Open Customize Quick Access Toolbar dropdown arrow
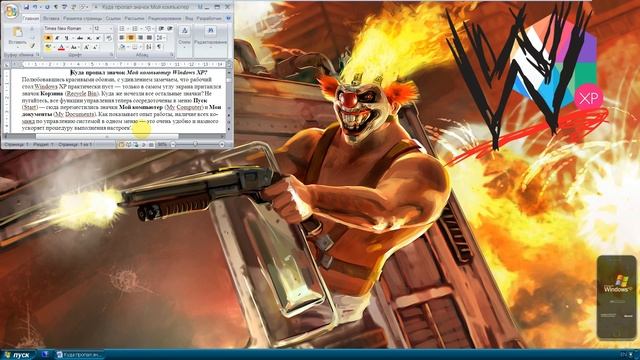Viewport: 640px width, 360px height. pos(97,7)
